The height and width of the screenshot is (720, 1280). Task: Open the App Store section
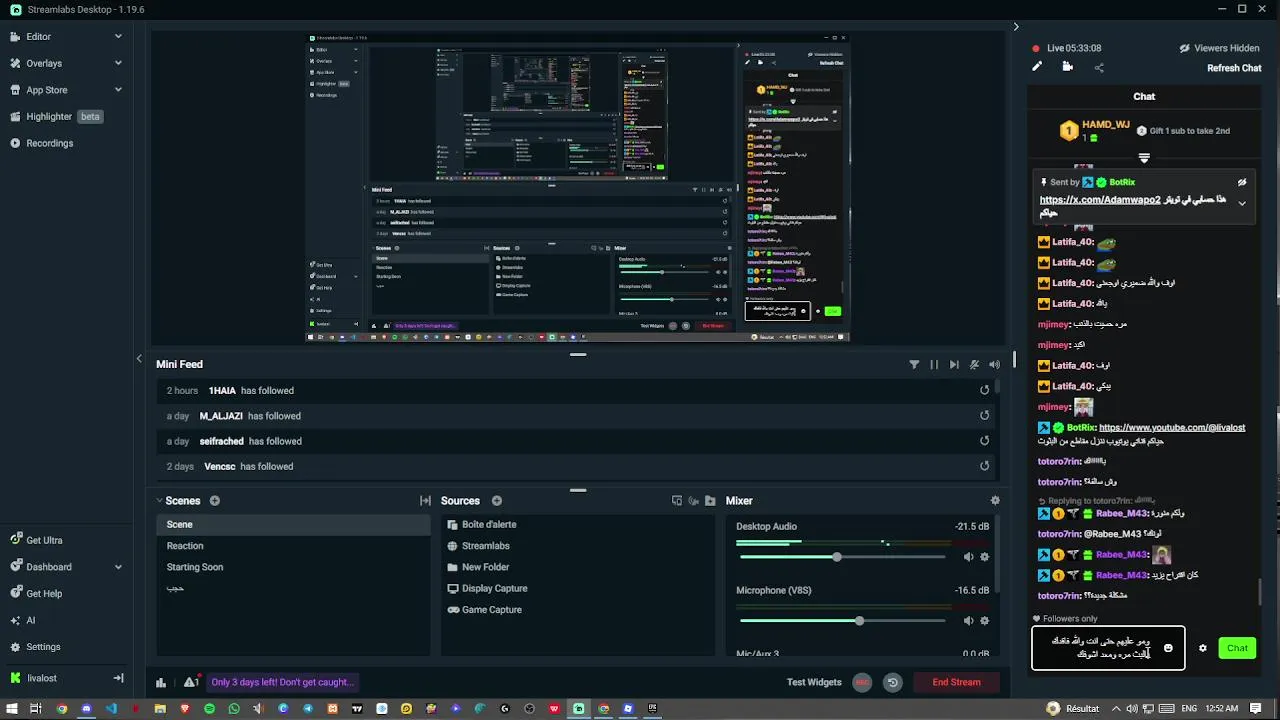tap(66, 90)
